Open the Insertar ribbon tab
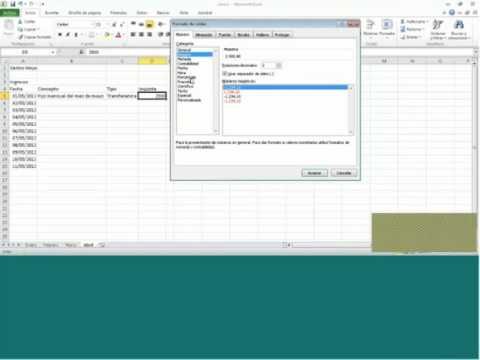Screen dimensions: 480x360 click(x=52, y=13)
